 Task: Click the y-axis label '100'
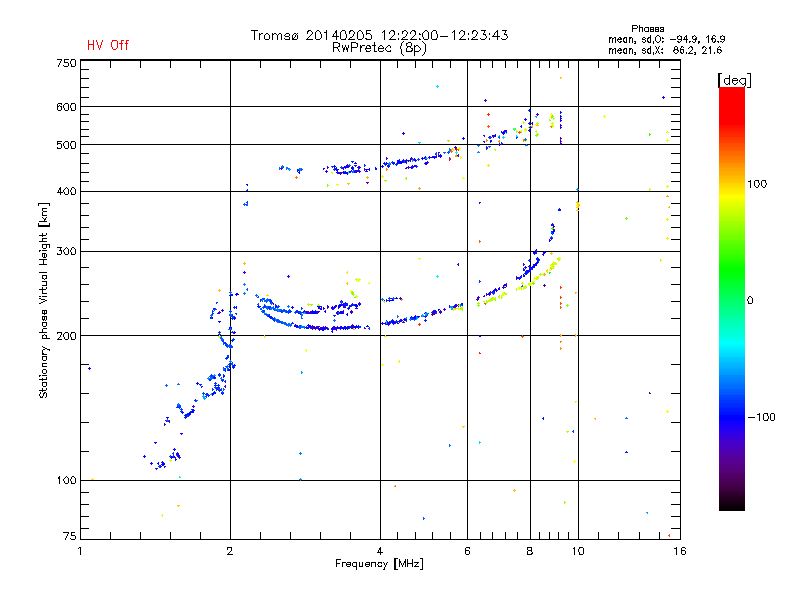(x=66, y=481)
